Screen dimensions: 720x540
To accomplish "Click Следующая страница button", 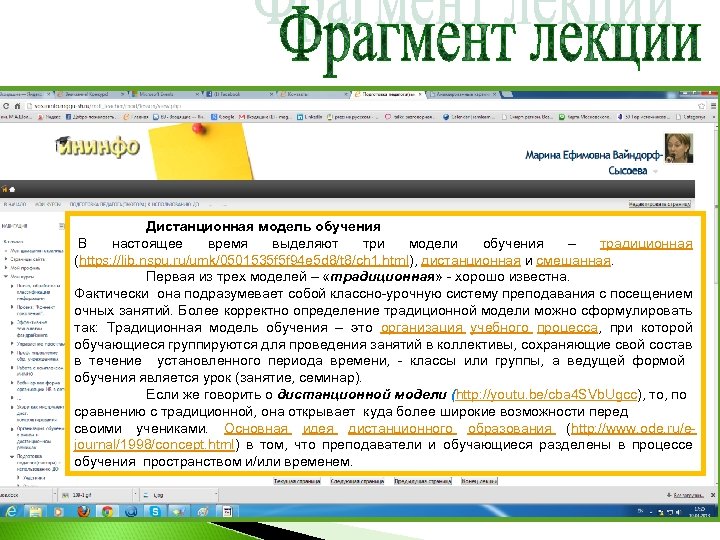I will (357, 481).
